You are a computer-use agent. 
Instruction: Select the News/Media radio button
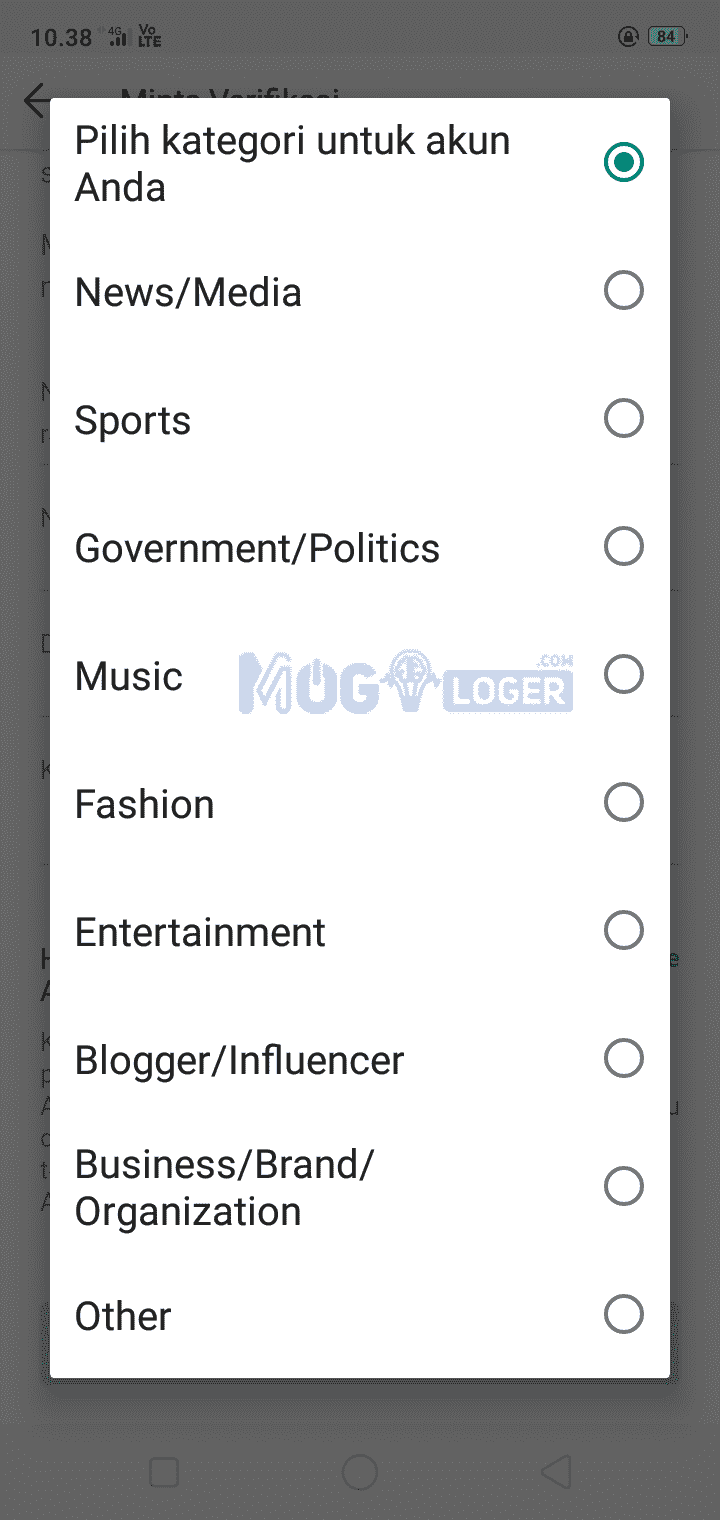tap(623, 291)
